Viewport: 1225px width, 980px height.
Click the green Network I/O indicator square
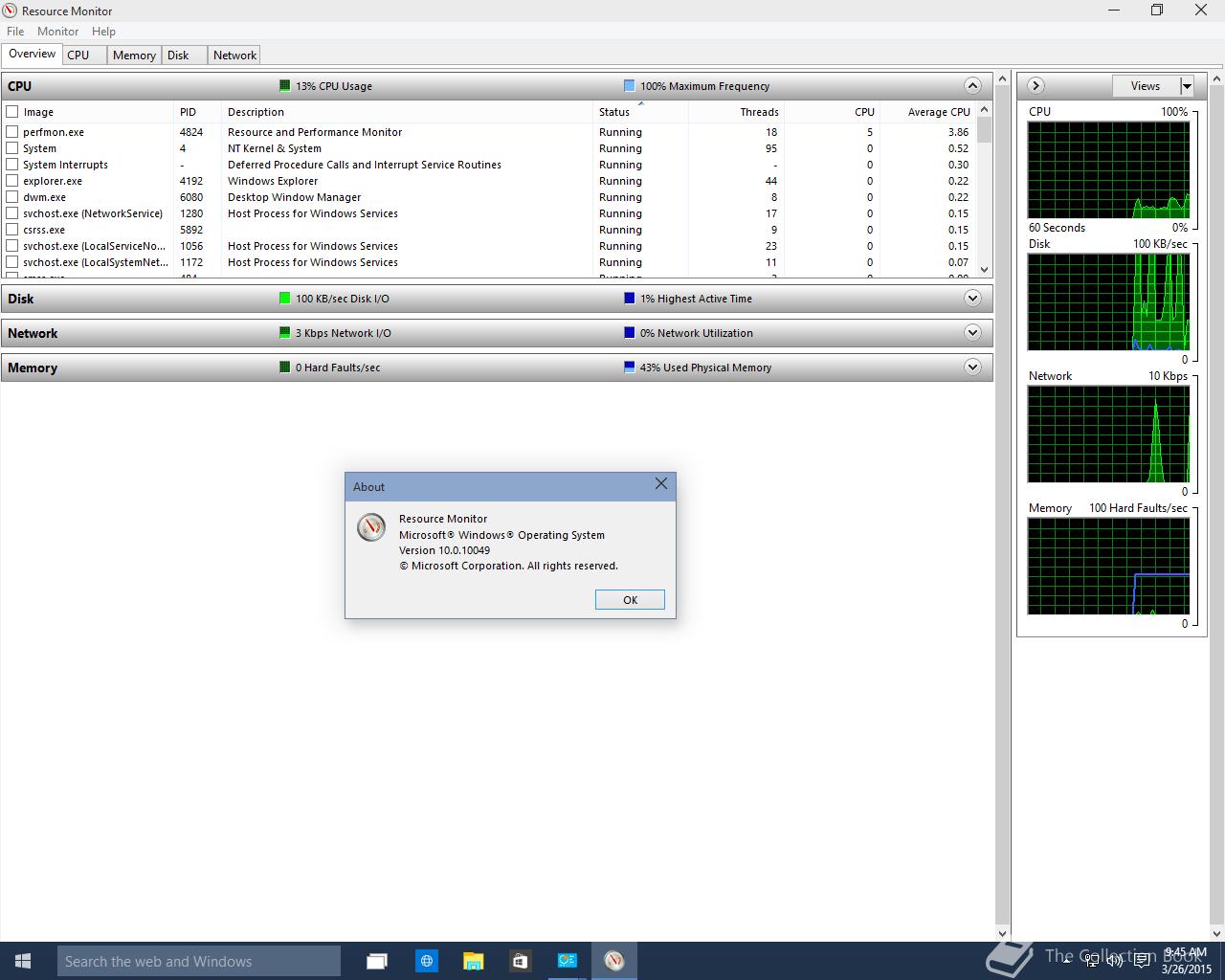click(x=284, y=332)
